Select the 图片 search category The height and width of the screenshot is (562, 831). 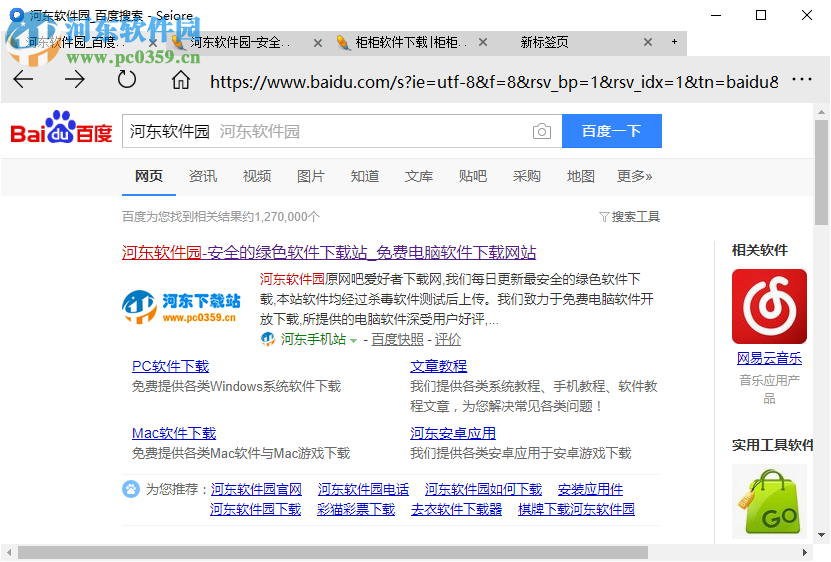click(311, 176)
